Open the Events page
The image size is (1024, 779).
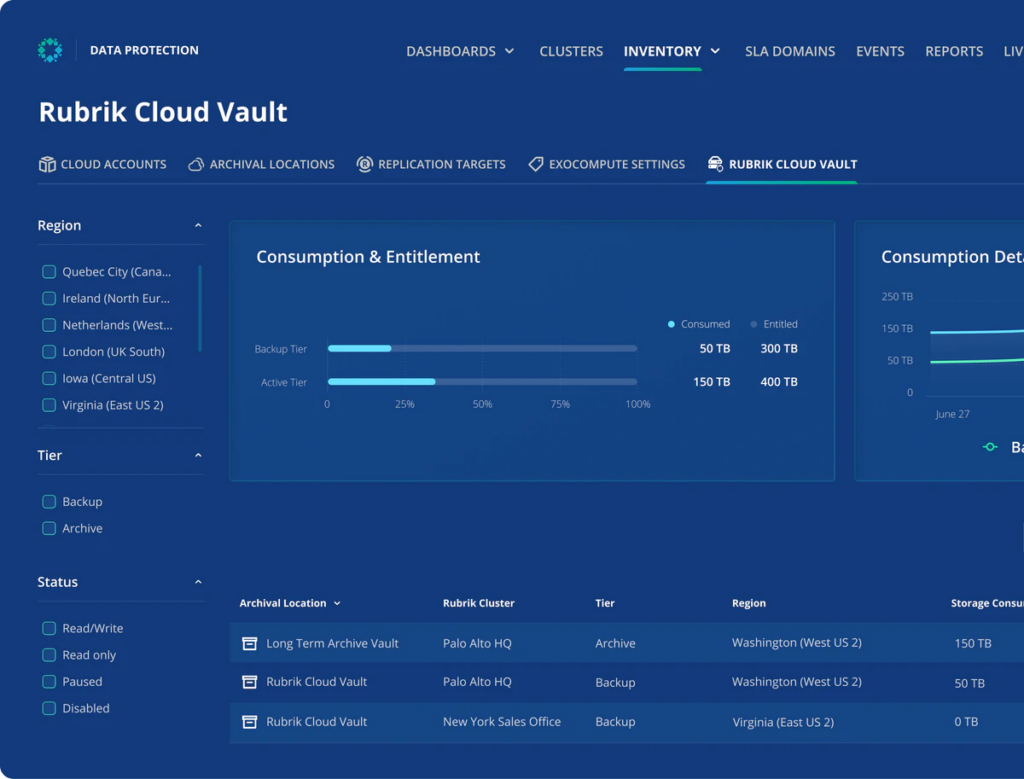coord(880,51)
